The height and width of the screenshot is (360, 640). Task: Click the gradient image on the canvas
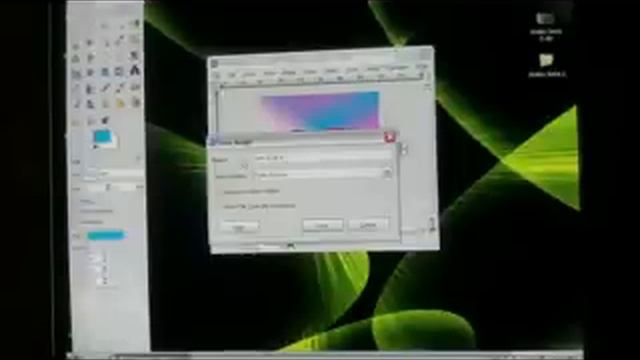coord(321,111)
